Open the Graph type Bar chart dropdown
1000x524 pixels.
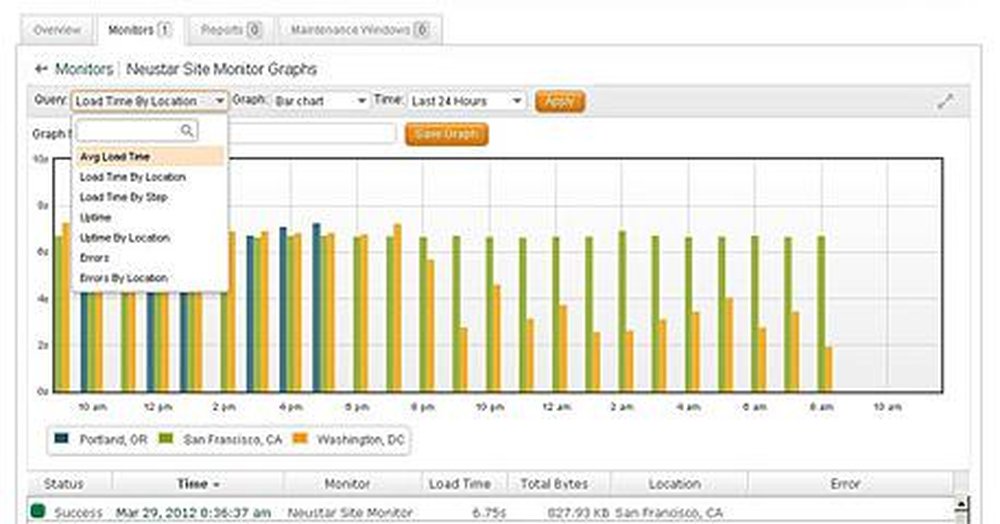point(320,101)
